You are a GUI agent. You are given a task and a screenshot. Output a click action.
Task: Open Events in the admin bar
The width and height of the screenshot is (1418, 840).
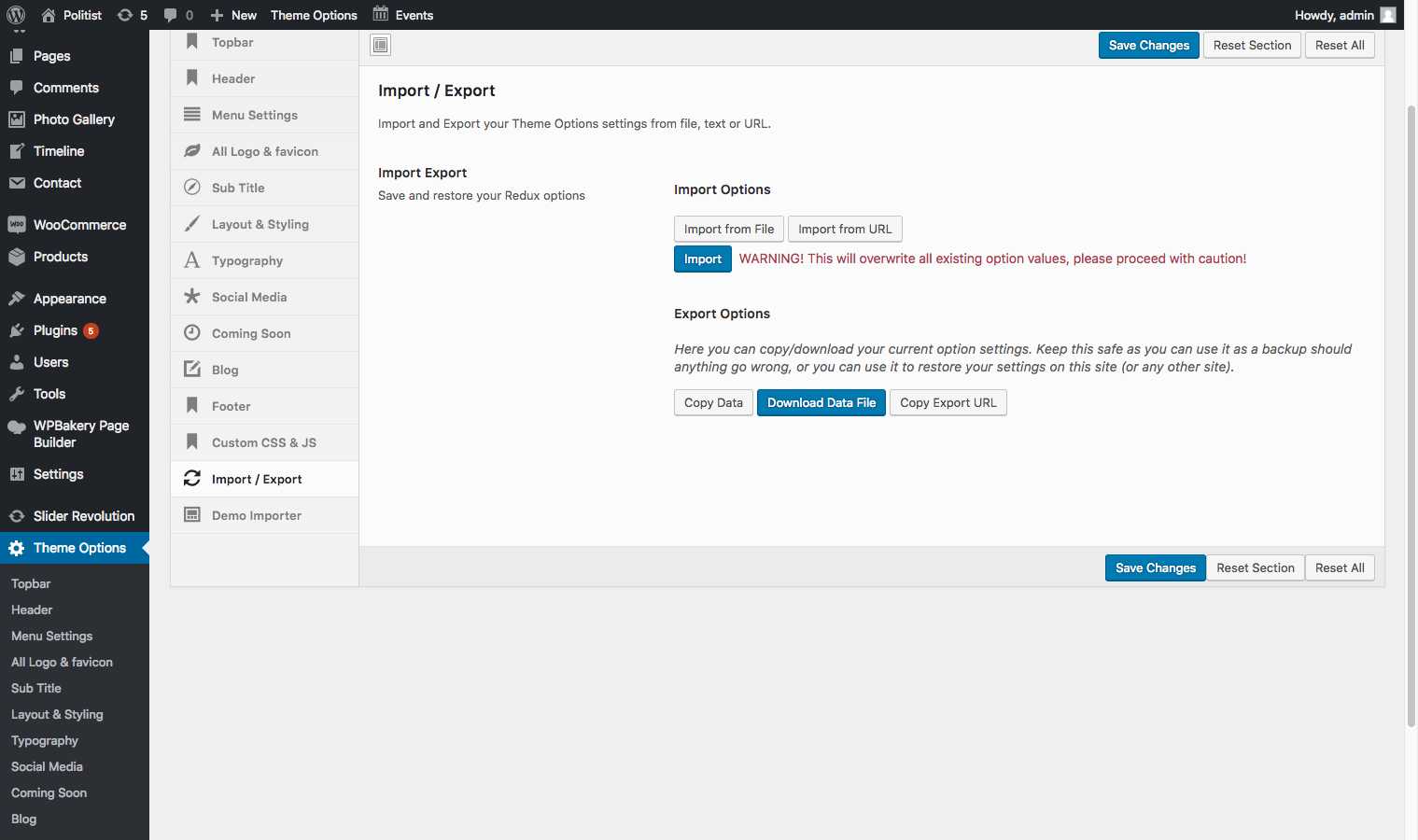403,15
